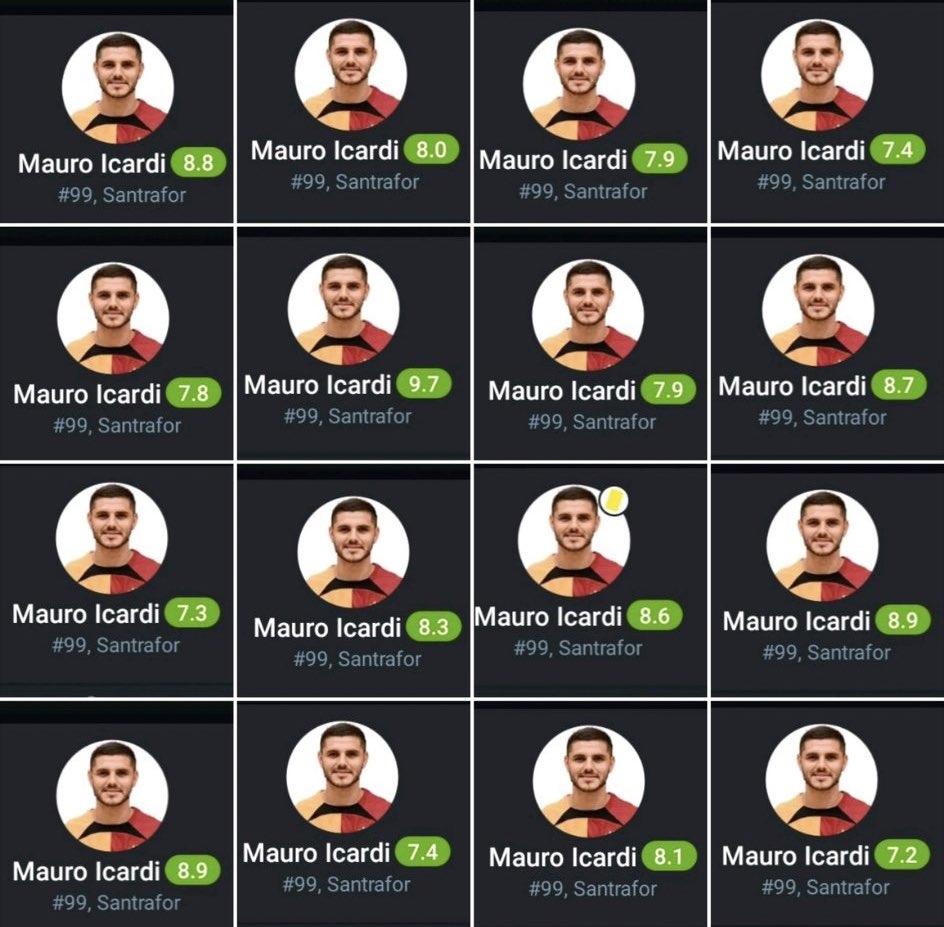Click Mauro Icardi name beside 8.0 rating

[x=325, y=150]
